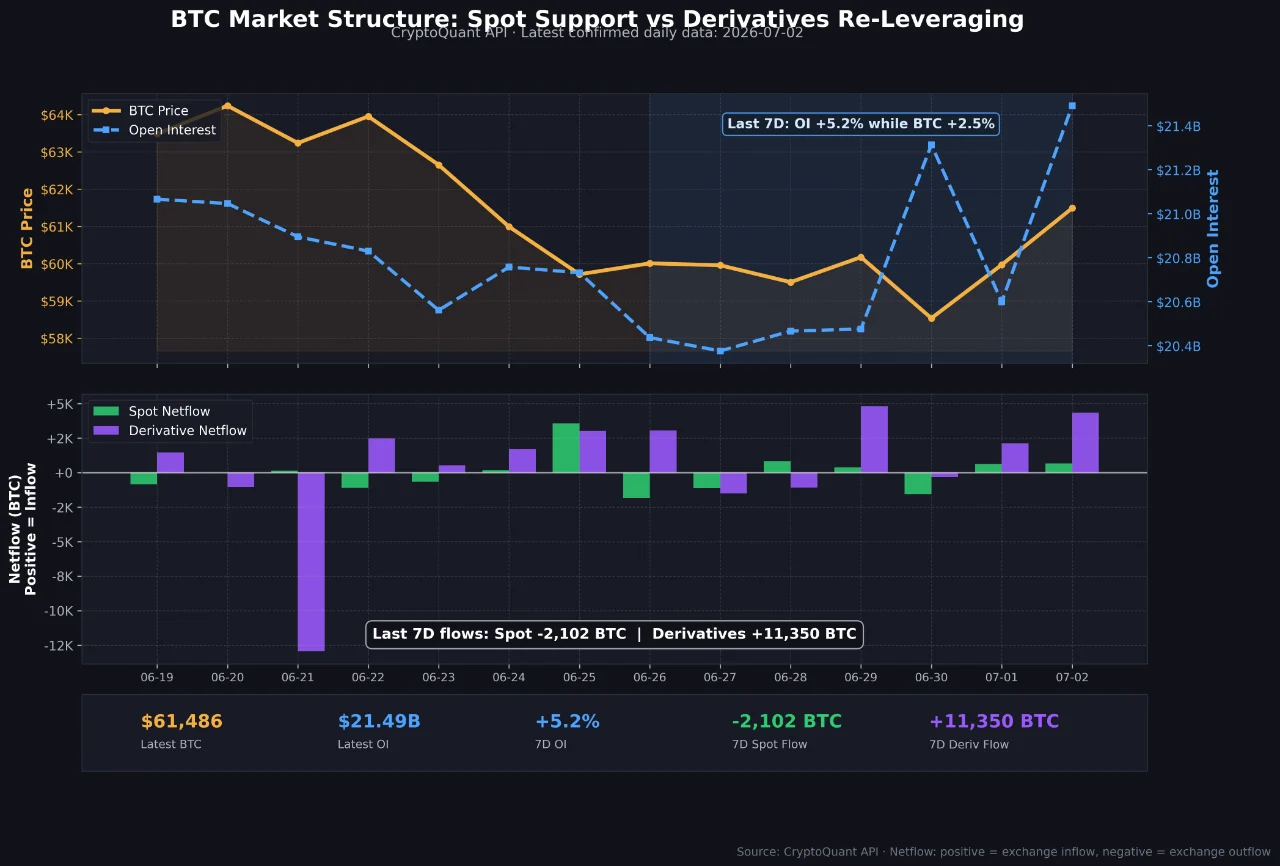Click the green Spot Netflow legend swatch
The width and height of the screenshot is (1280, 866).
click(x=106, y=411)
